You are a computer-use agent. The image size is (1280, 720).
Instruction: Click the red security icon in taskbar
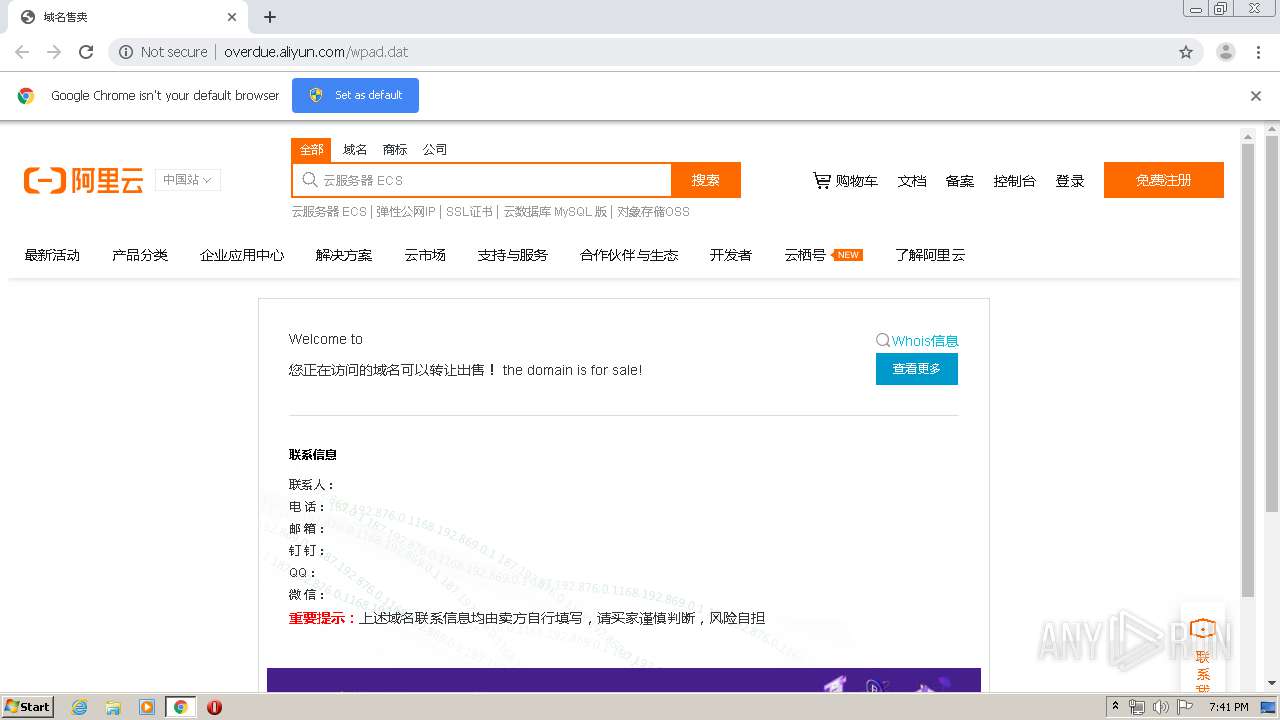214,707
